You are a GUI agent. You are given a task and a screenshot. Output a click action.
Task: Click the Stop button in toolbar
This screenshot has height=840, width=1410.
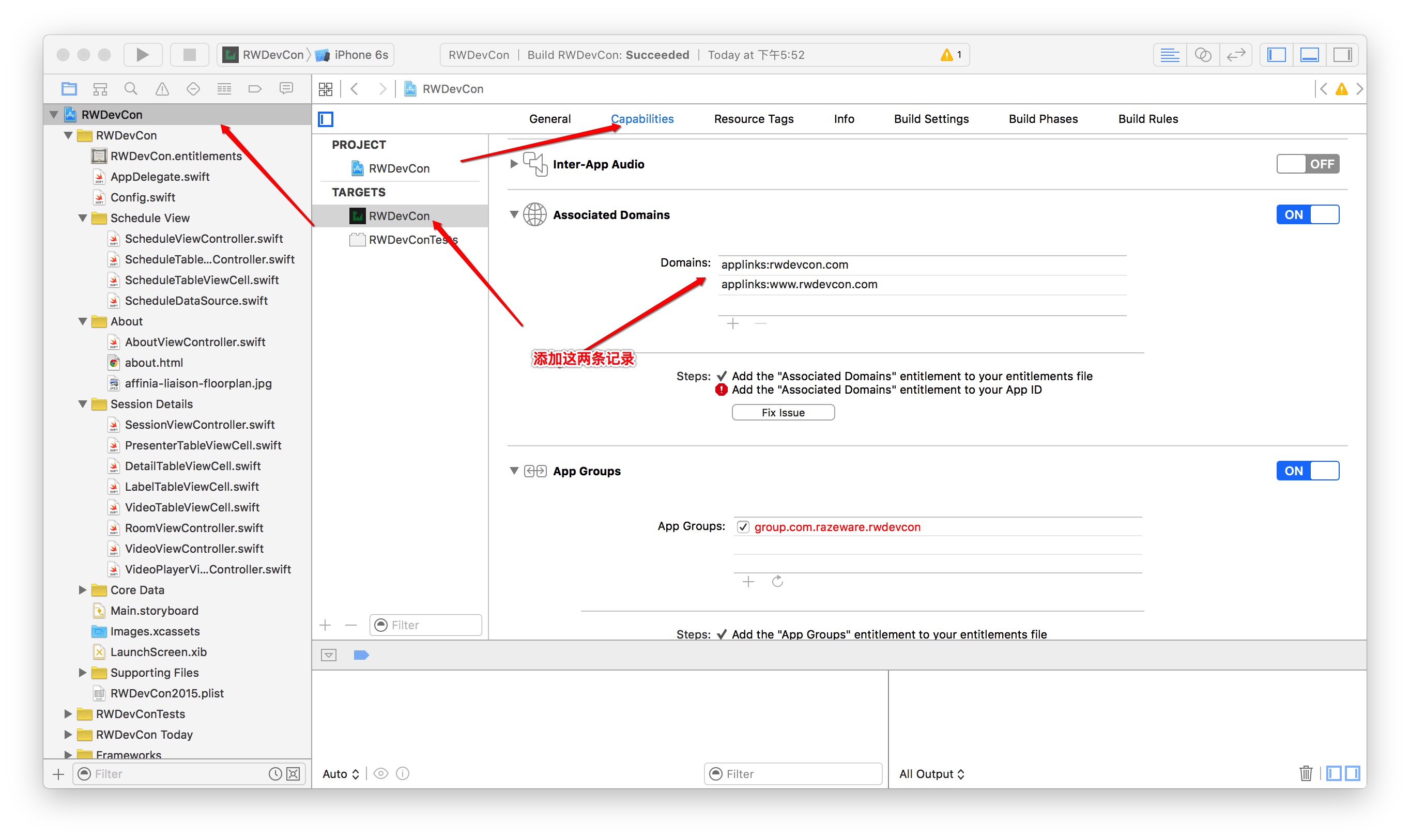(189, 55)
